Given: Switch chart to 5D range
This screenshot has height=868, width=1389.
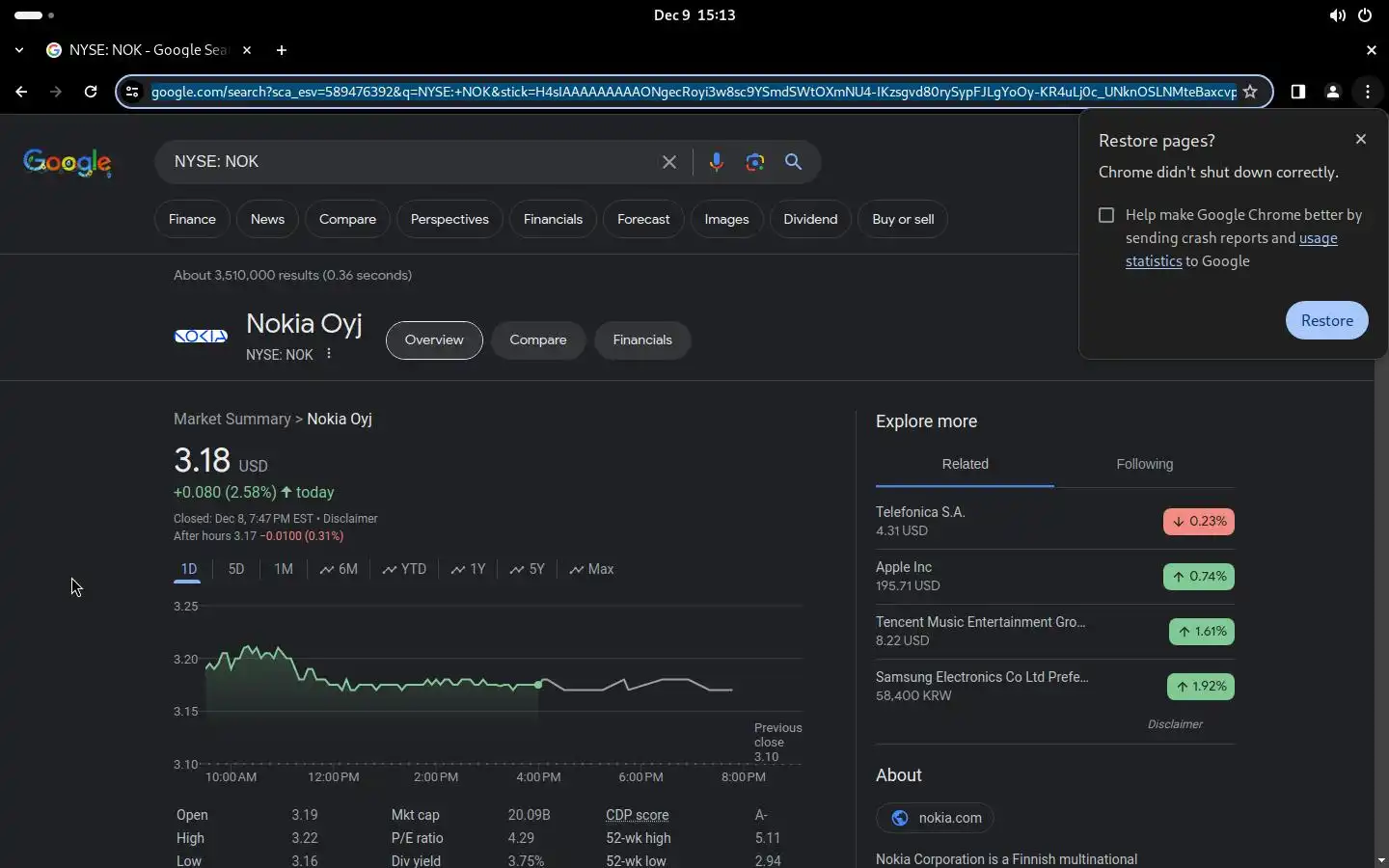Looking at the screenshot, I should click(x=236, y=569).
